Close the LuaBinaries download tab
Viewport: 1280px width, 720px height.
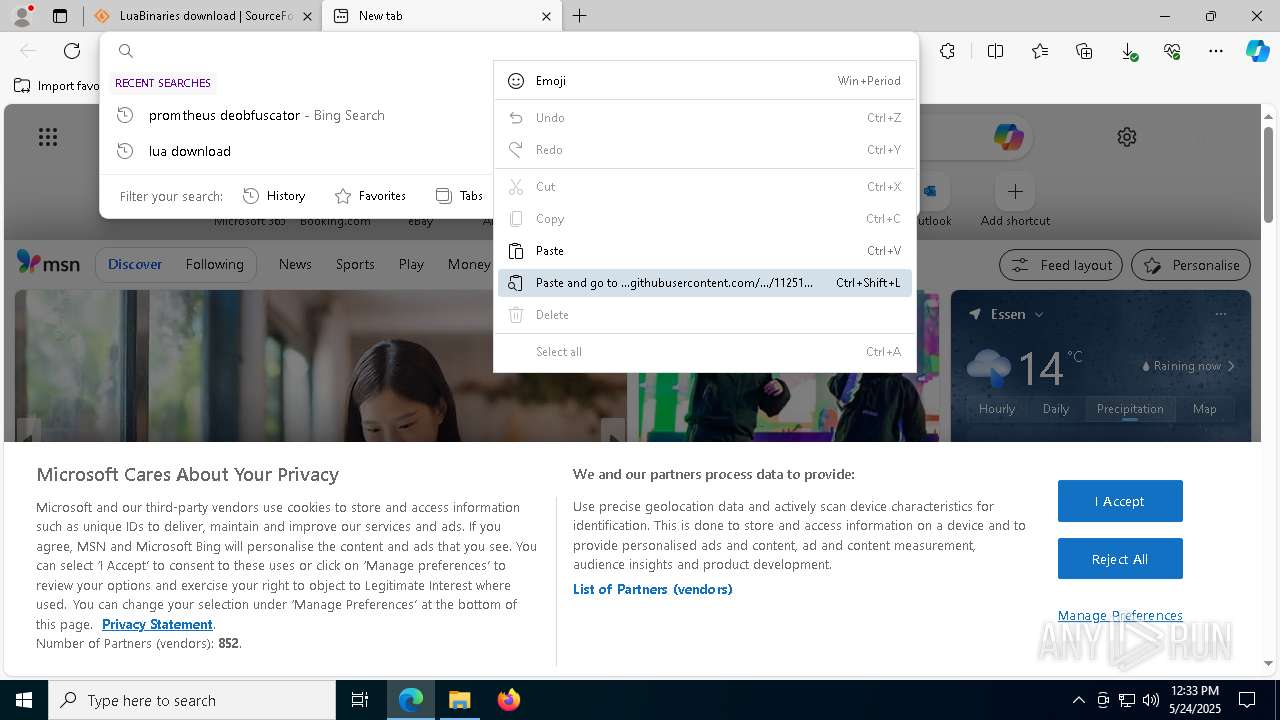pyautogui.click(x=307, y=16)
